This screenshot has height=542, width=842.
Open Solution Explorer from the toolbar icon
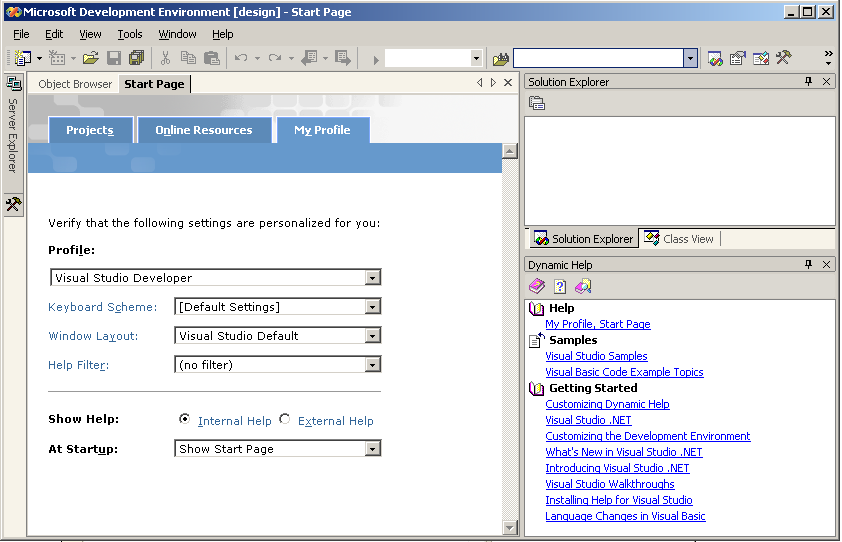[x=715, y=58]
